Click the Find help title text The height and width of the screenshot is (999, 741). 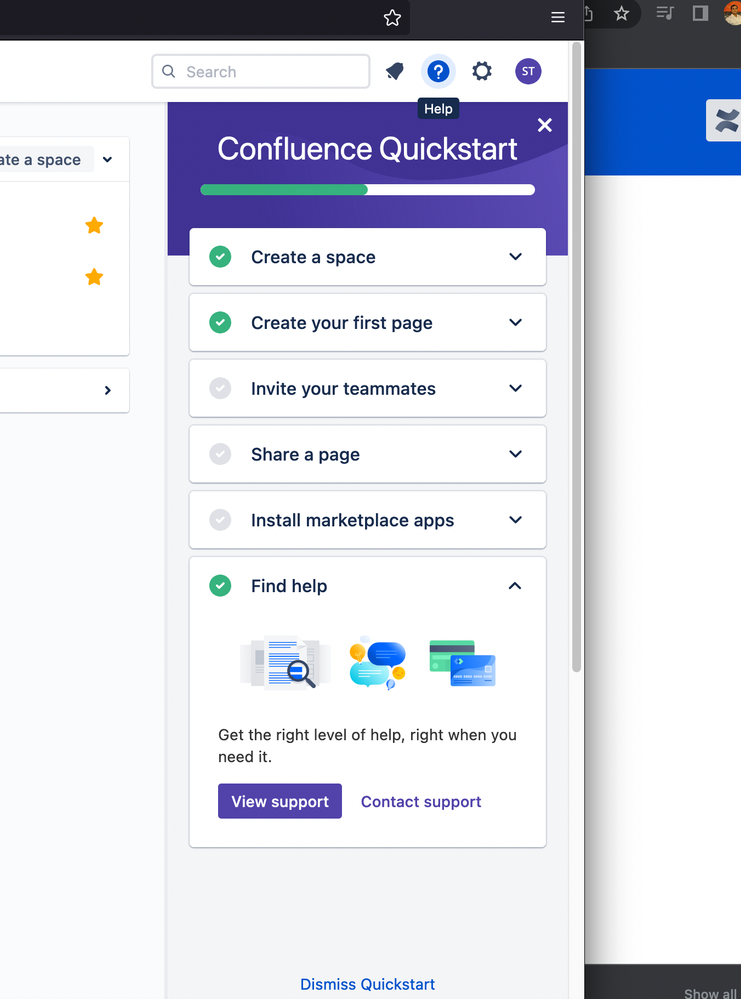point(289,586)
